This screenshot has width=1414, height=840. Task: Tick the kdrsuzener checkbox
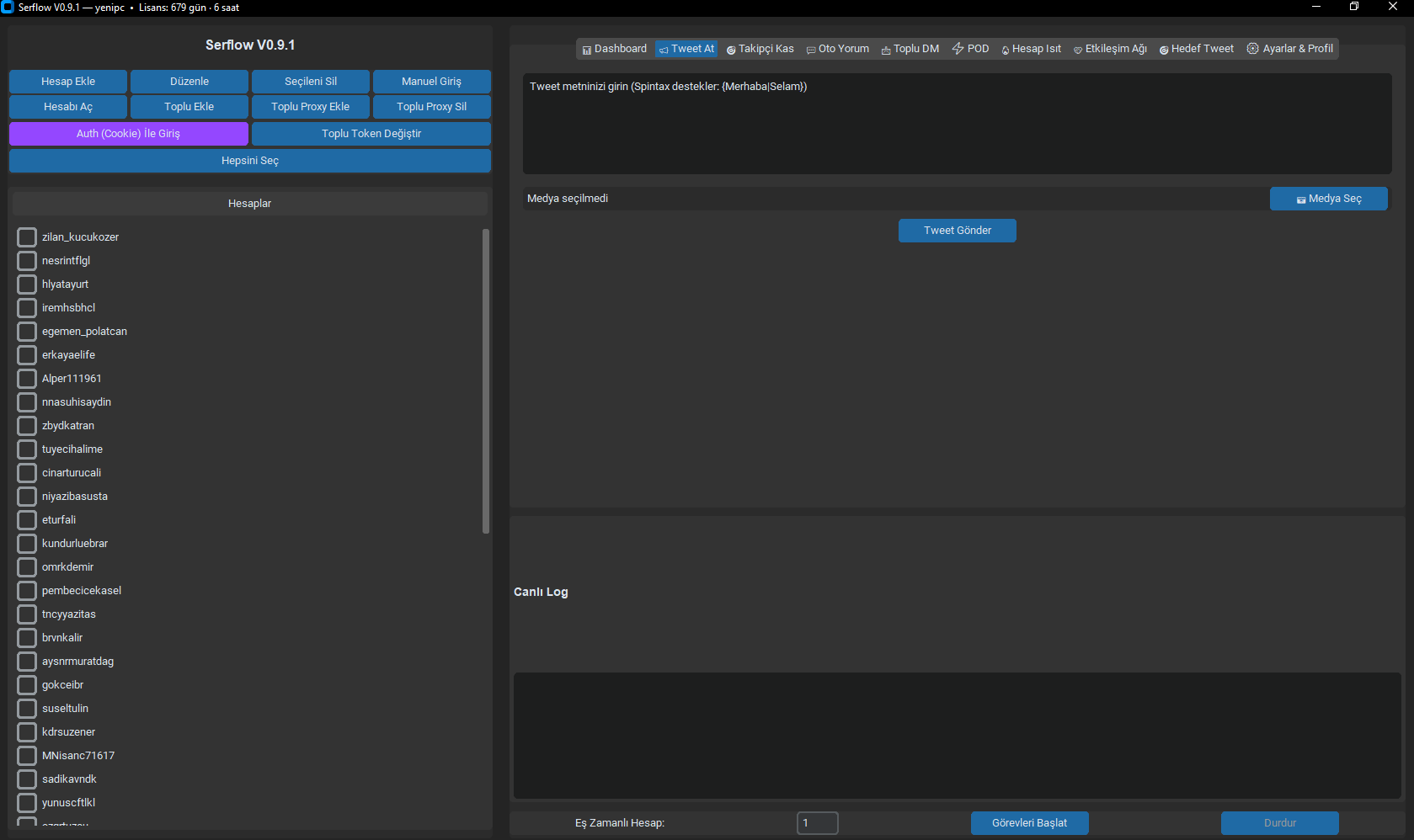coord(27,732)
